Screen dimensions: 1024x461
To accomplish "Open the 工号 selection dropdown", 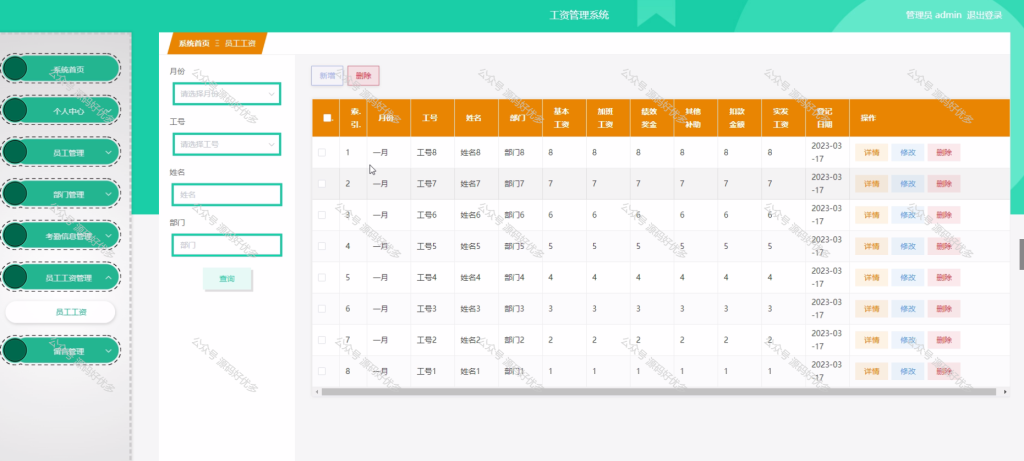I will [227, 144].
